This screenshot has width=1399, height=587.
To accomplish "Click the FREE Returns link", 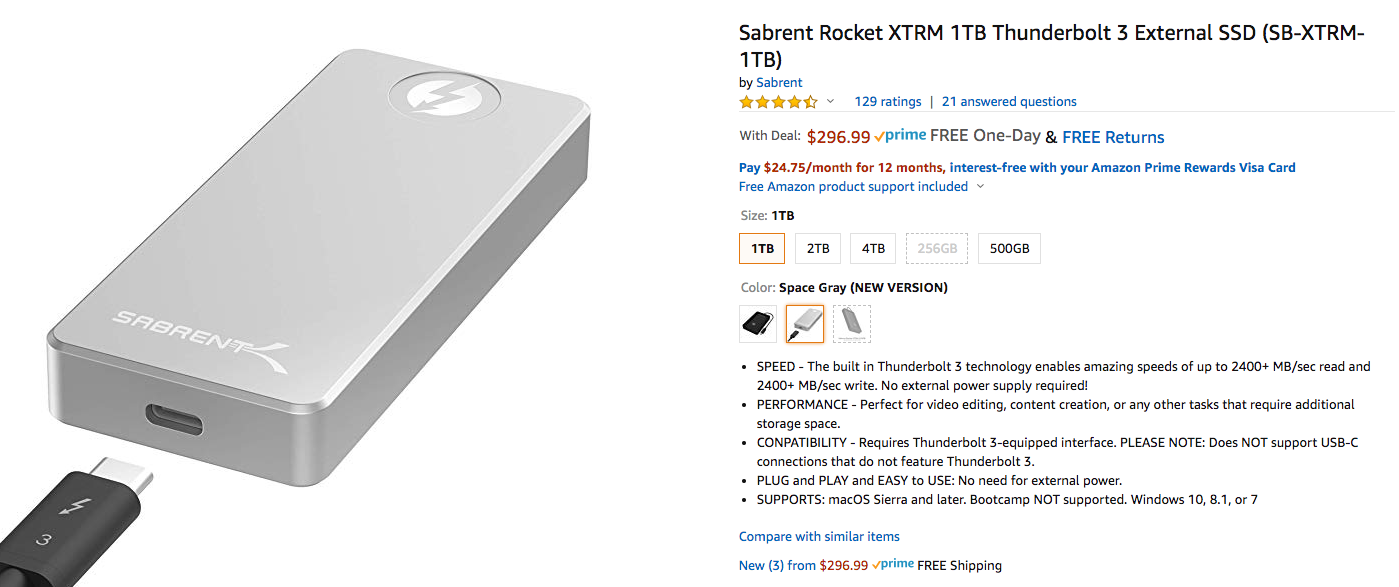I will [x=1113, y=137].
